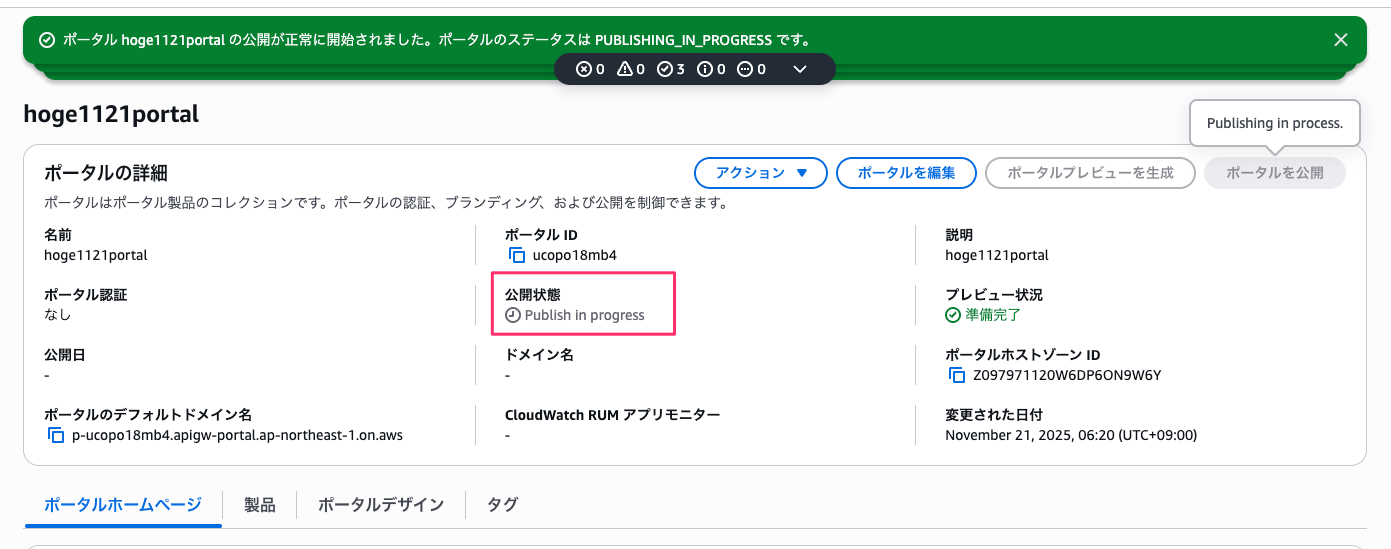Copy the portal default domain name
This screenshot has height=549, width=1391.
[56, 436]
